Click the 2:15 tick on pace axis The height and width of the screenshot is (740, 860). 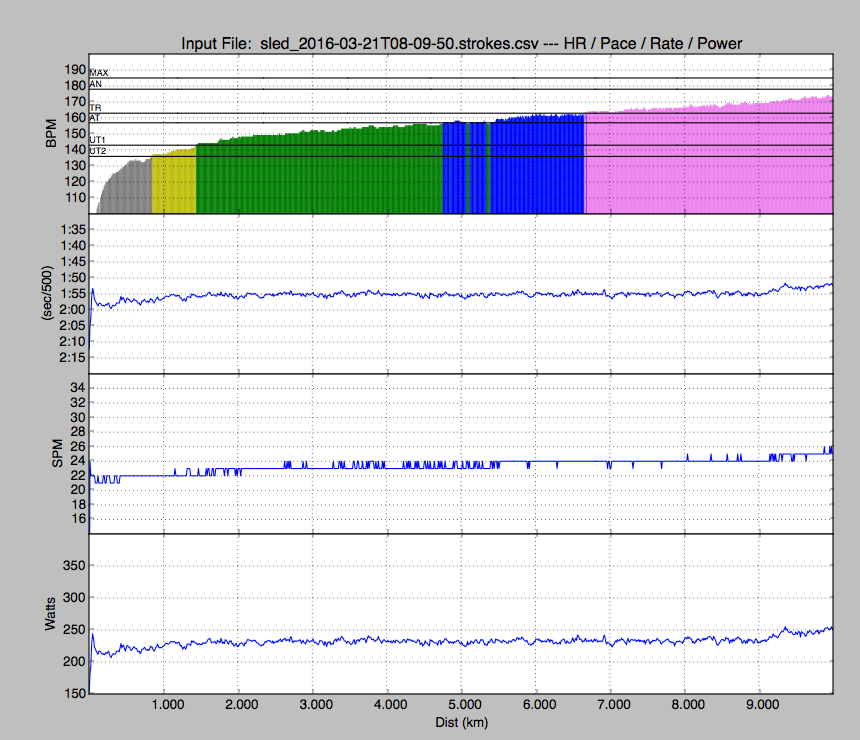click(70, 357)
